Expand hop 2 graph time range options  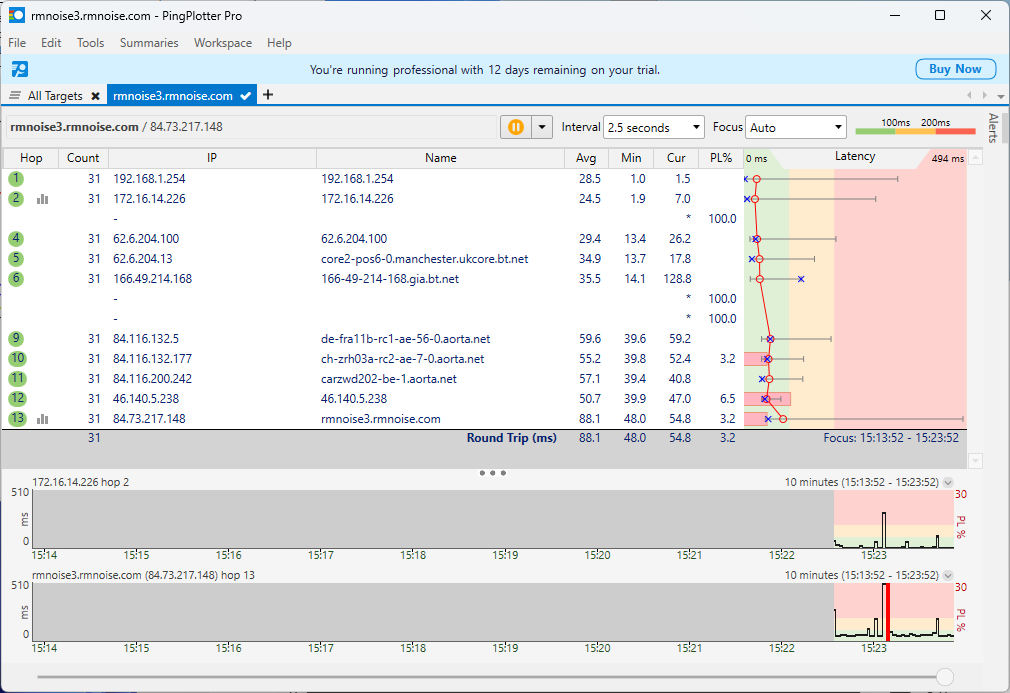click(x=948, y=482)
